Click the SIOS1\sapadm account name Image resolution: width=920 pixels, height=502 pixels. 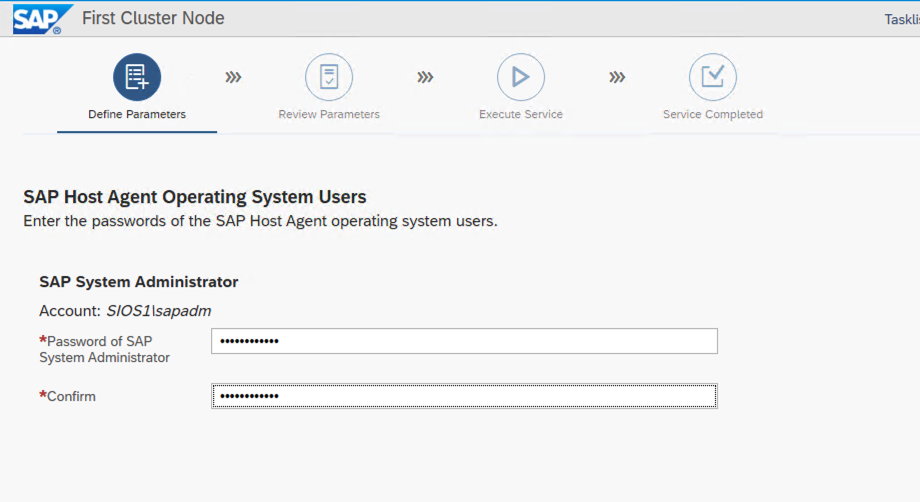tap(158, 311)
